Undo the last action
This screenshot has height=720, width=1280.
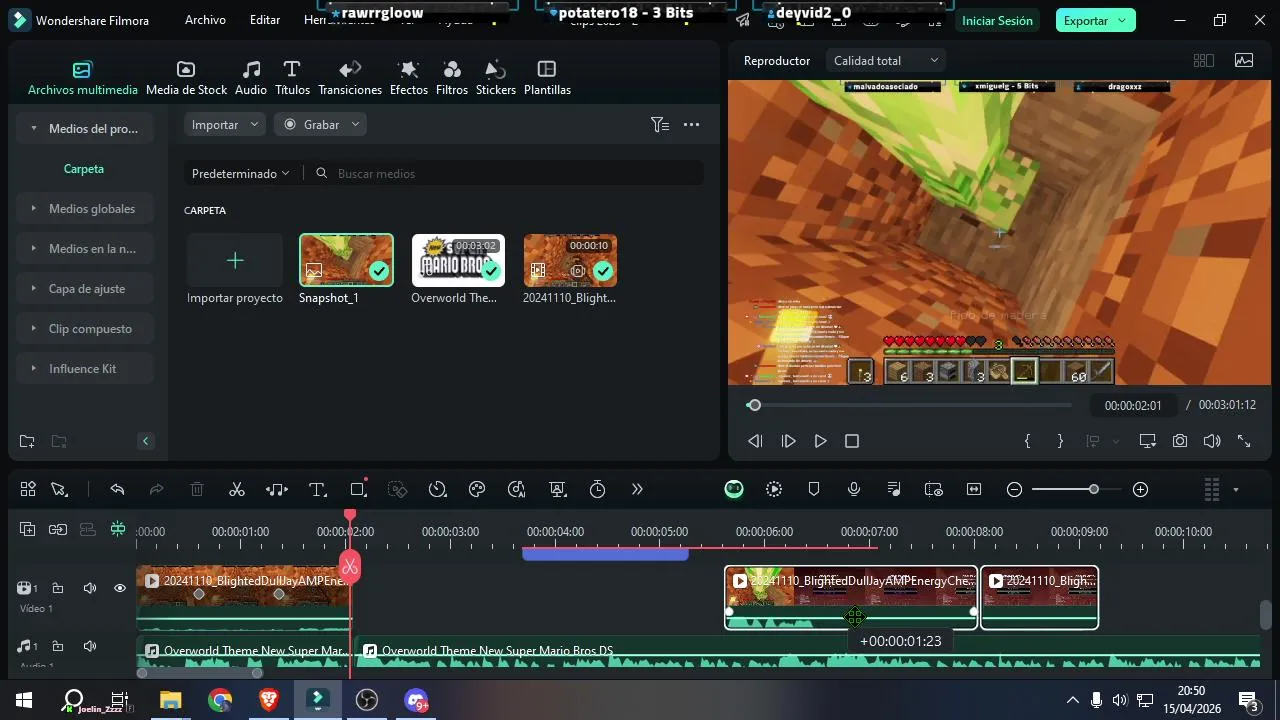tap(117, 489)
